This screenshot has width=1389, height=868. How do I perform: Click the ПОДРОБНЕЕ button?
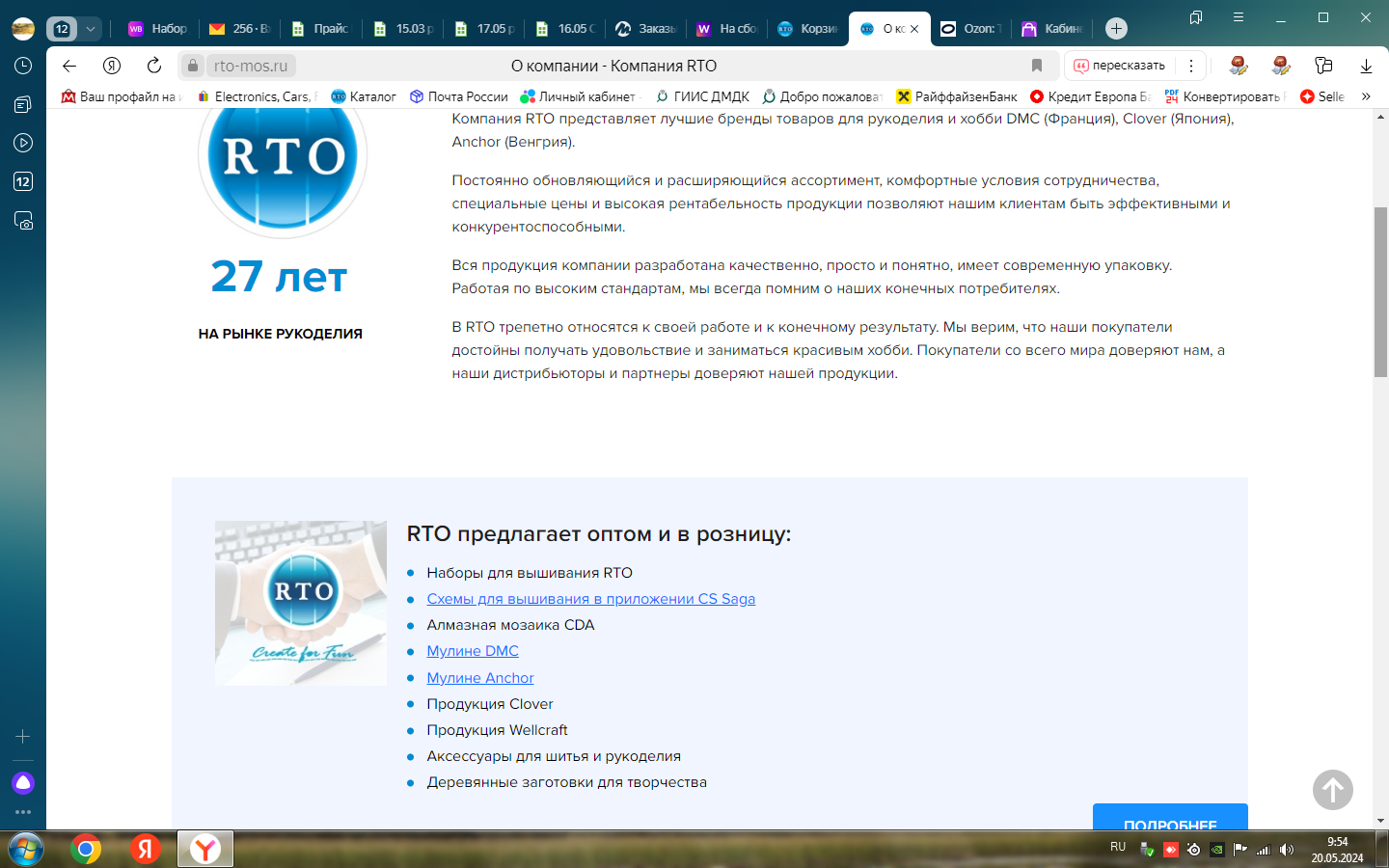point(1170,818)
